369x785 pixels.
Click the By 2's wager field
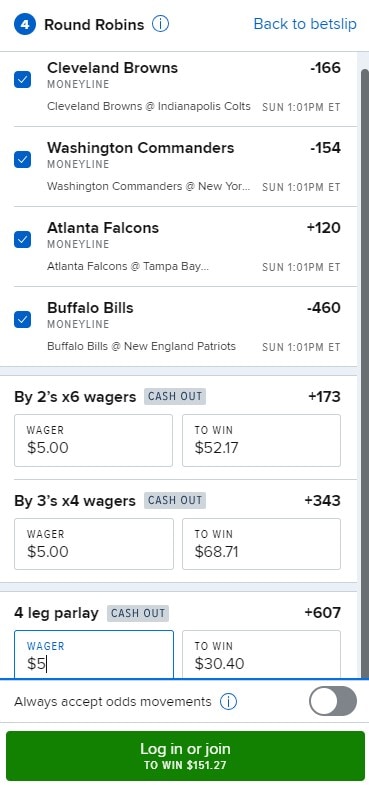(x=93, y=441)
